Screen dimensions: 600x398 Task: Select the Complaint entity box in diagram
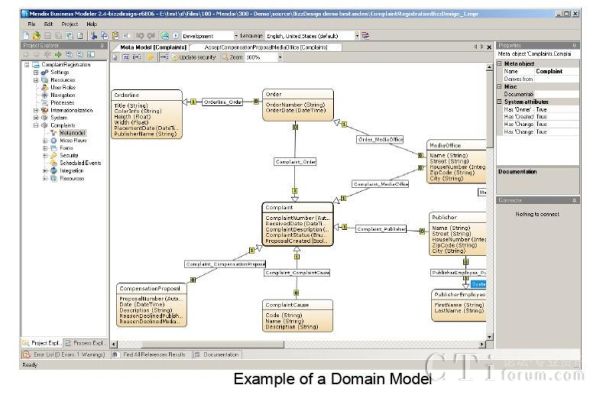(297, 224)
